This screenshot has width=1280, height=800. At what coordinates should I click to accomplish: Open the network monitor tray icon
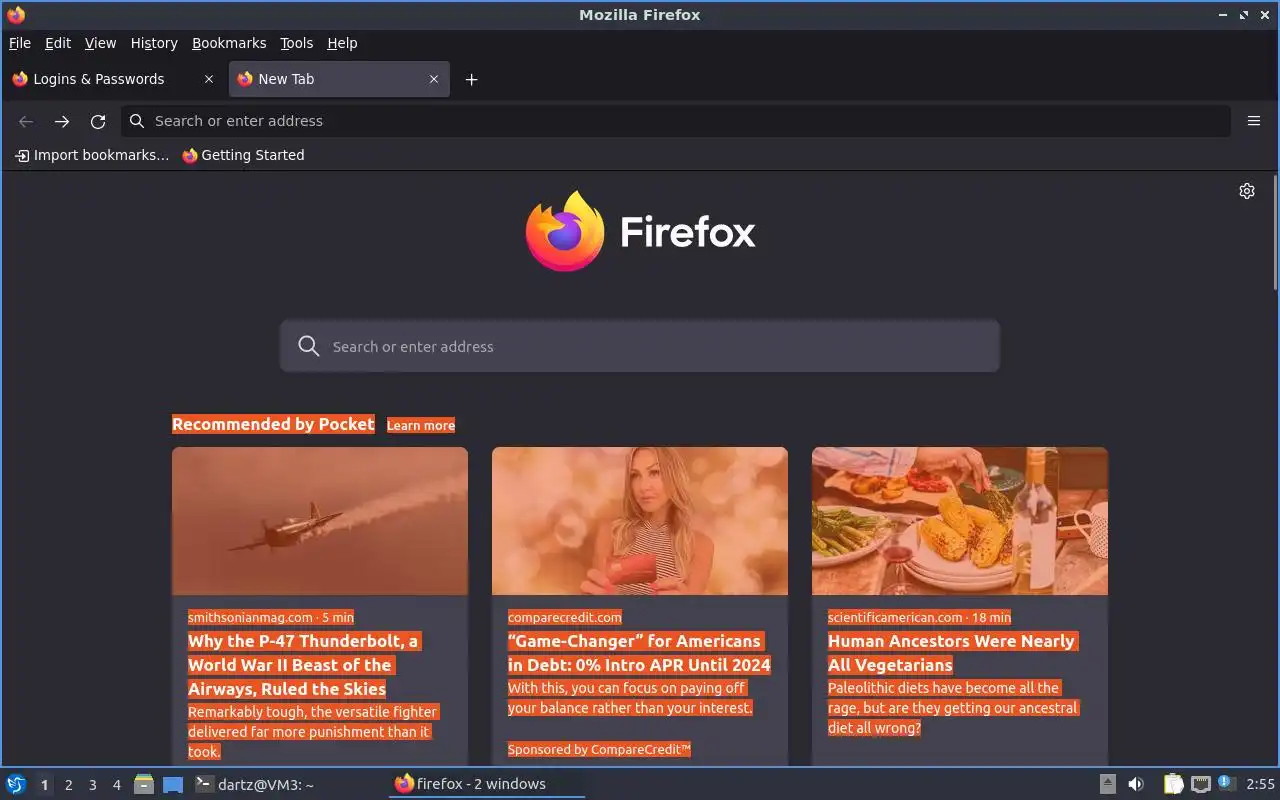click(1201, 784)
